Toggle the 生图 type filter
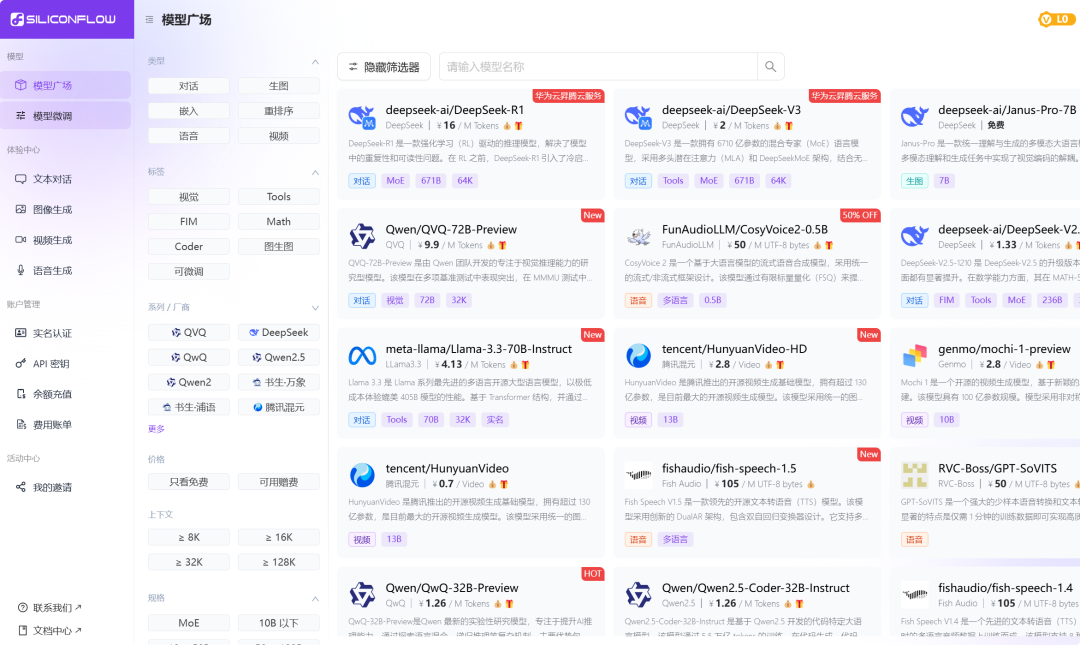Image resolution: width=1080 pixels, height=645 pixels. pyautogui.click(x=278, y=86)
